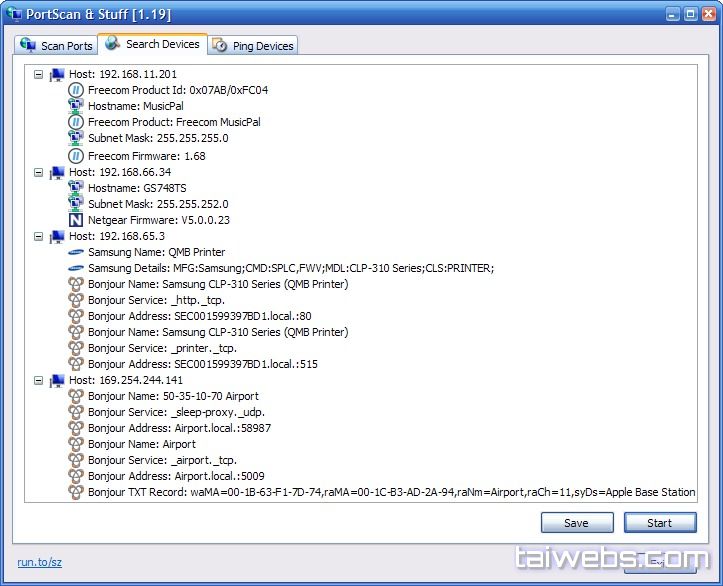This screenshot has width=723, height=586.
Task: Click the subnet mask 255.255.252.0 icon
Action: pyautogui.click(x=76, y=204)
